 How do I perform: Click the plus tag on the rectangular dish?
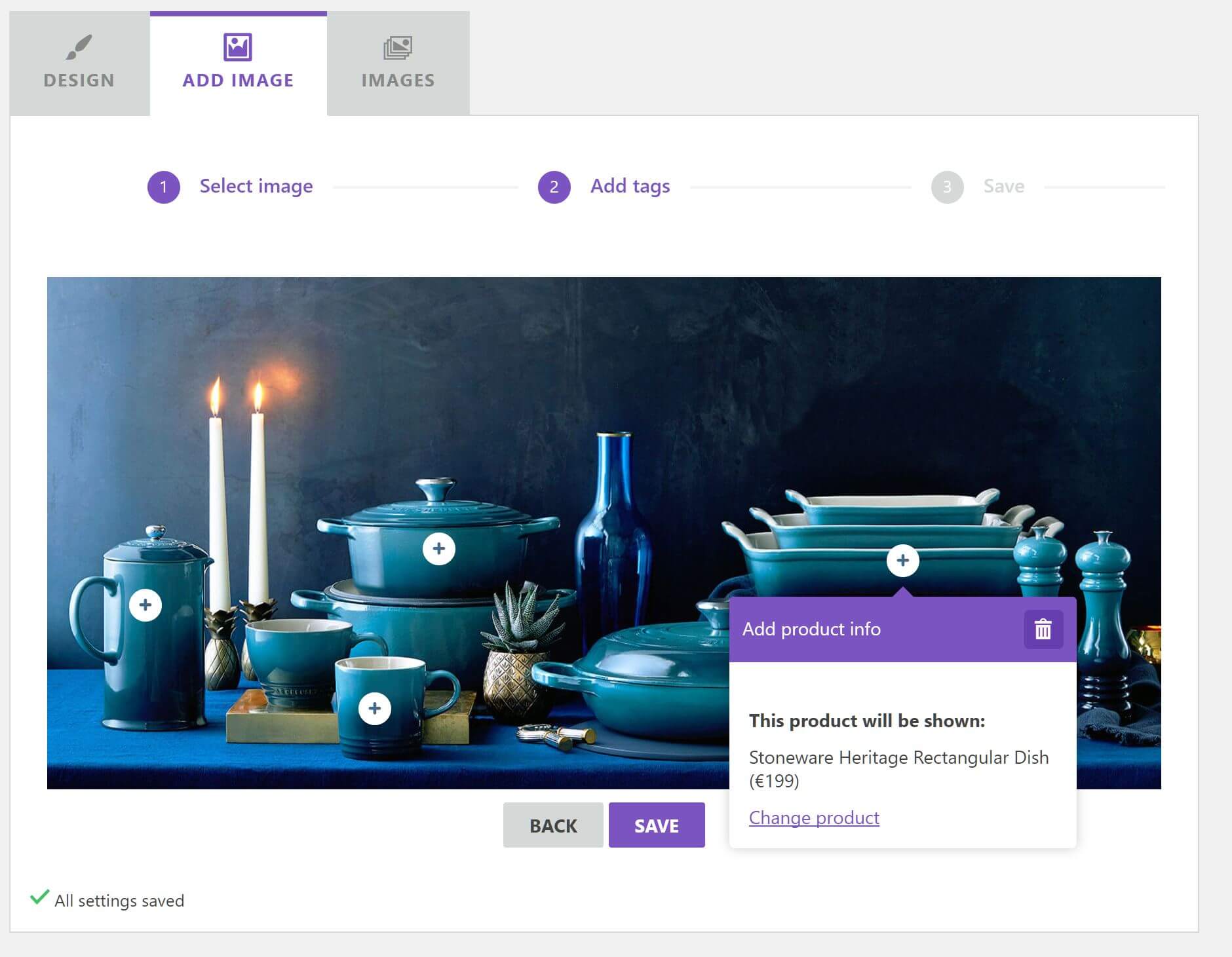pyautogui.click(x=902, y=561)
